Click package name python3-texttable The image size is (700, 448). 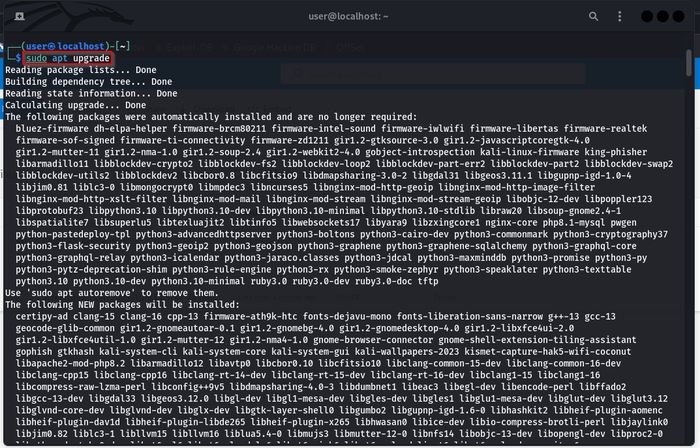tap(587, 270)
